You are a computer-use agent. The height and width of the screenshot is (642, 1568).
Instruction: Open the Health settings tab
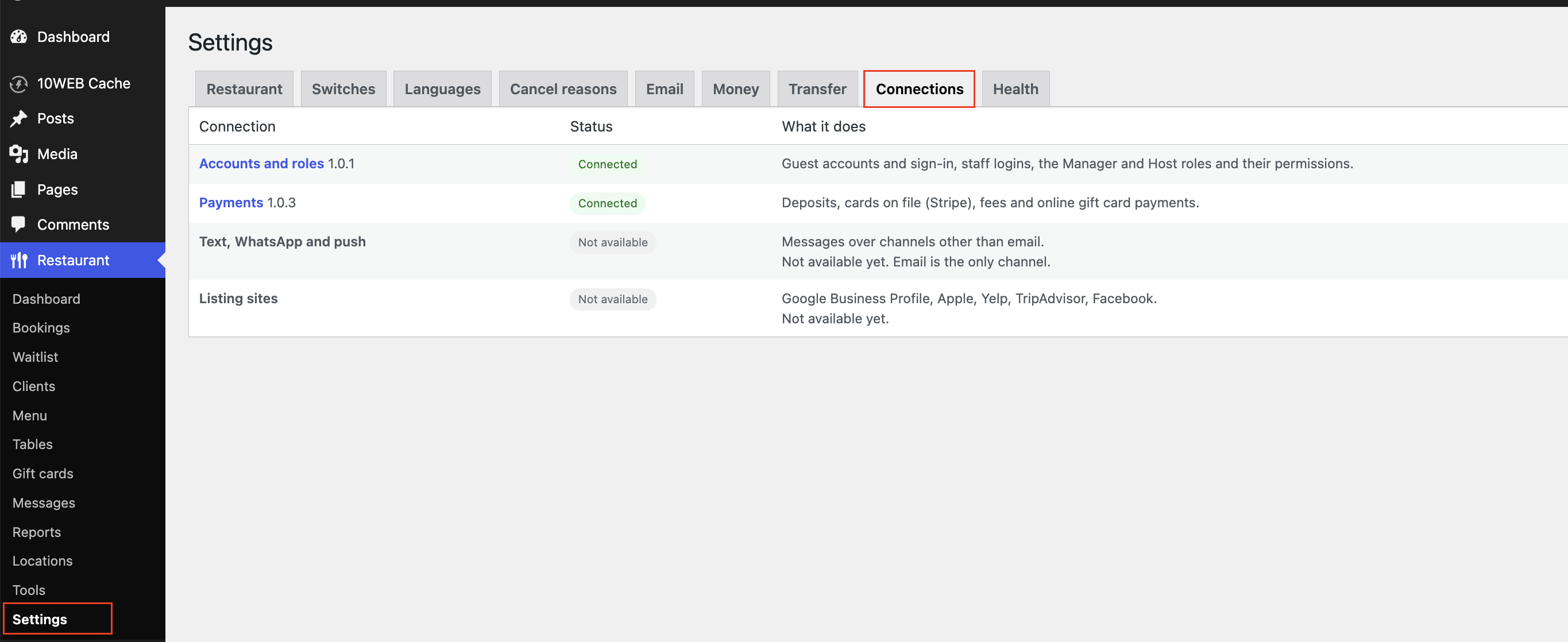1015,89
